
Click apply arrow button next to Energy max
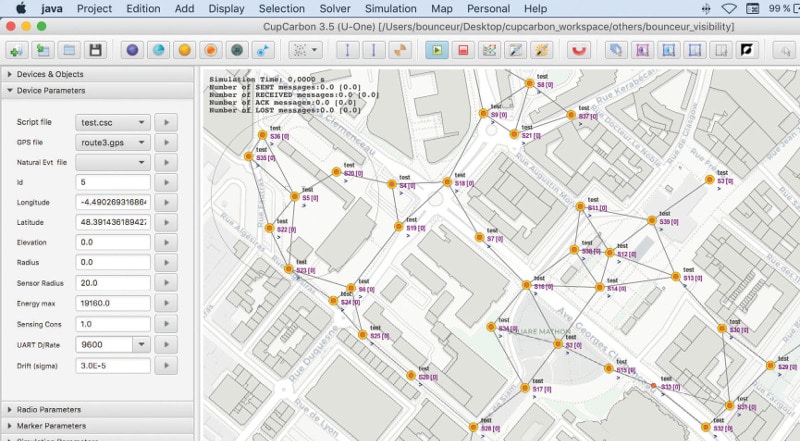tap(167, 303)
